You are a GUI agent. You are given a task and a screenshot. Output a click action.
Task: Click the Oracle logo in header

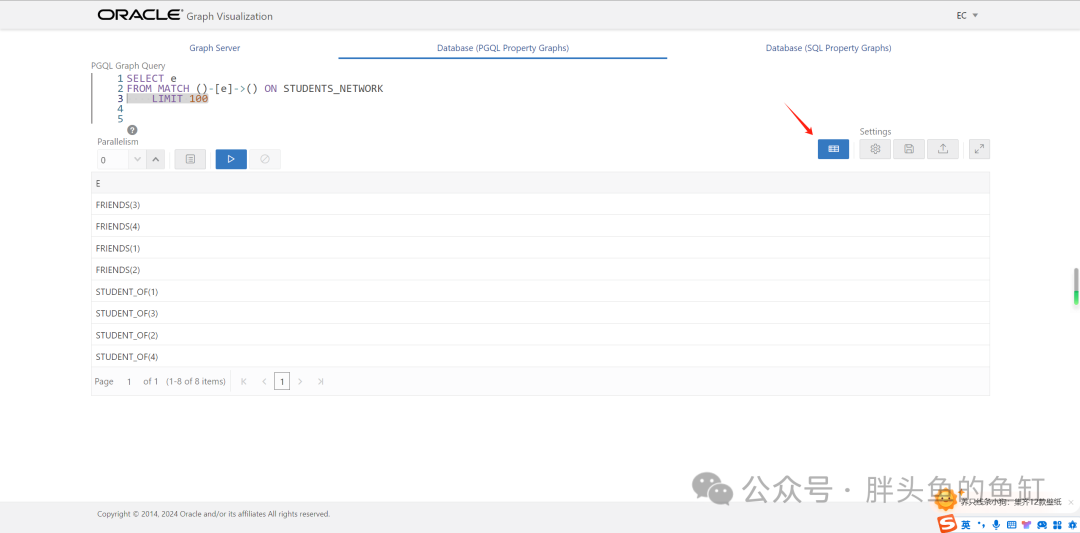point(141,15)
